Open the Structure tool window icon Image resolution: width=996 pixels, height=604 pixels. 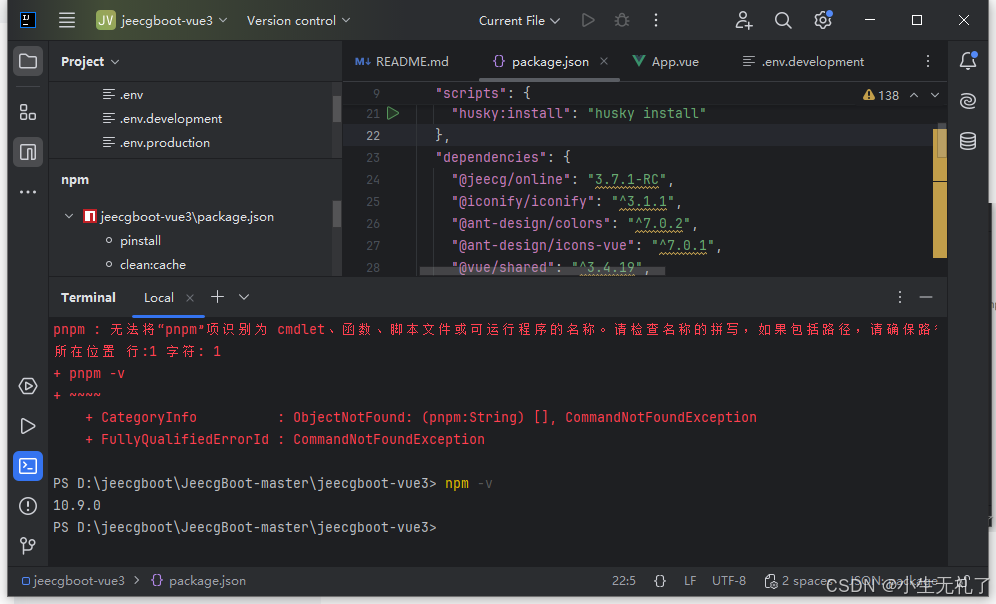[x=28, y=113]
